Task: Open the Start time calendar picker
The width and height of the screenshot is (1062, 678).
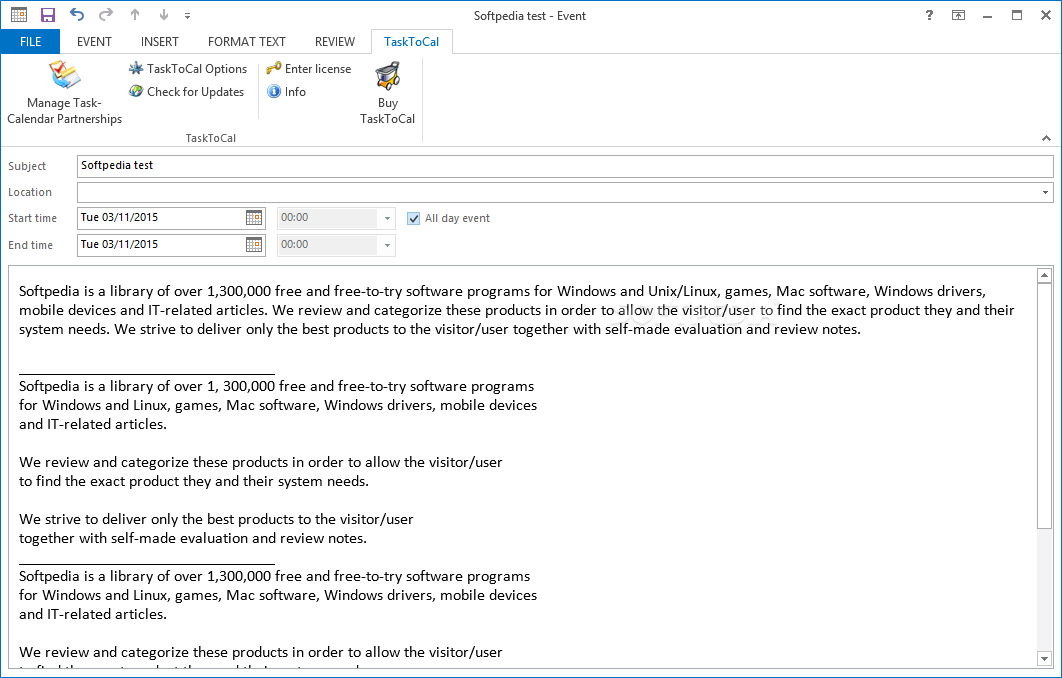Action: [x=253, y=218]
